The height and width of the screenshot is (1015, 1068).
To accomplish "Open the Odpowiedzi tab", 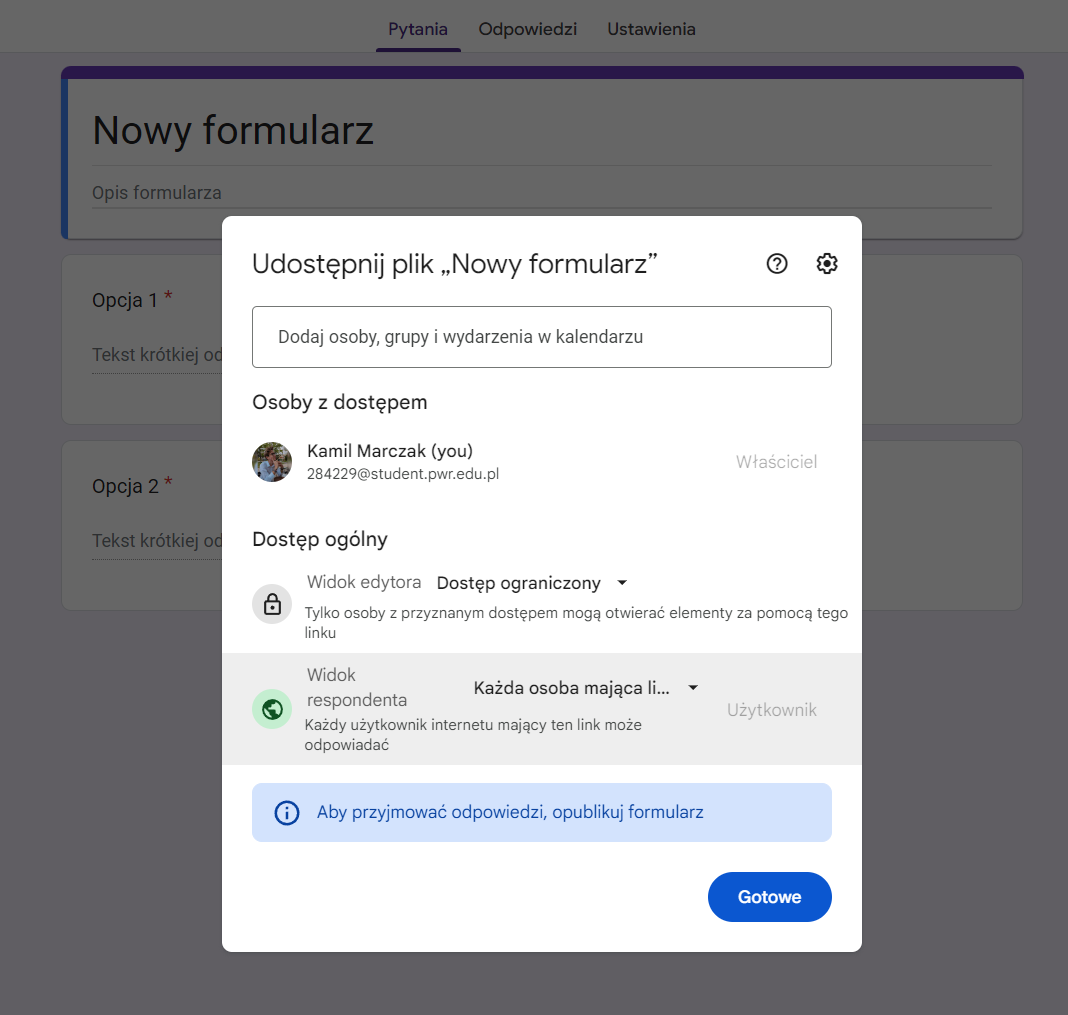I will point(528,29).
